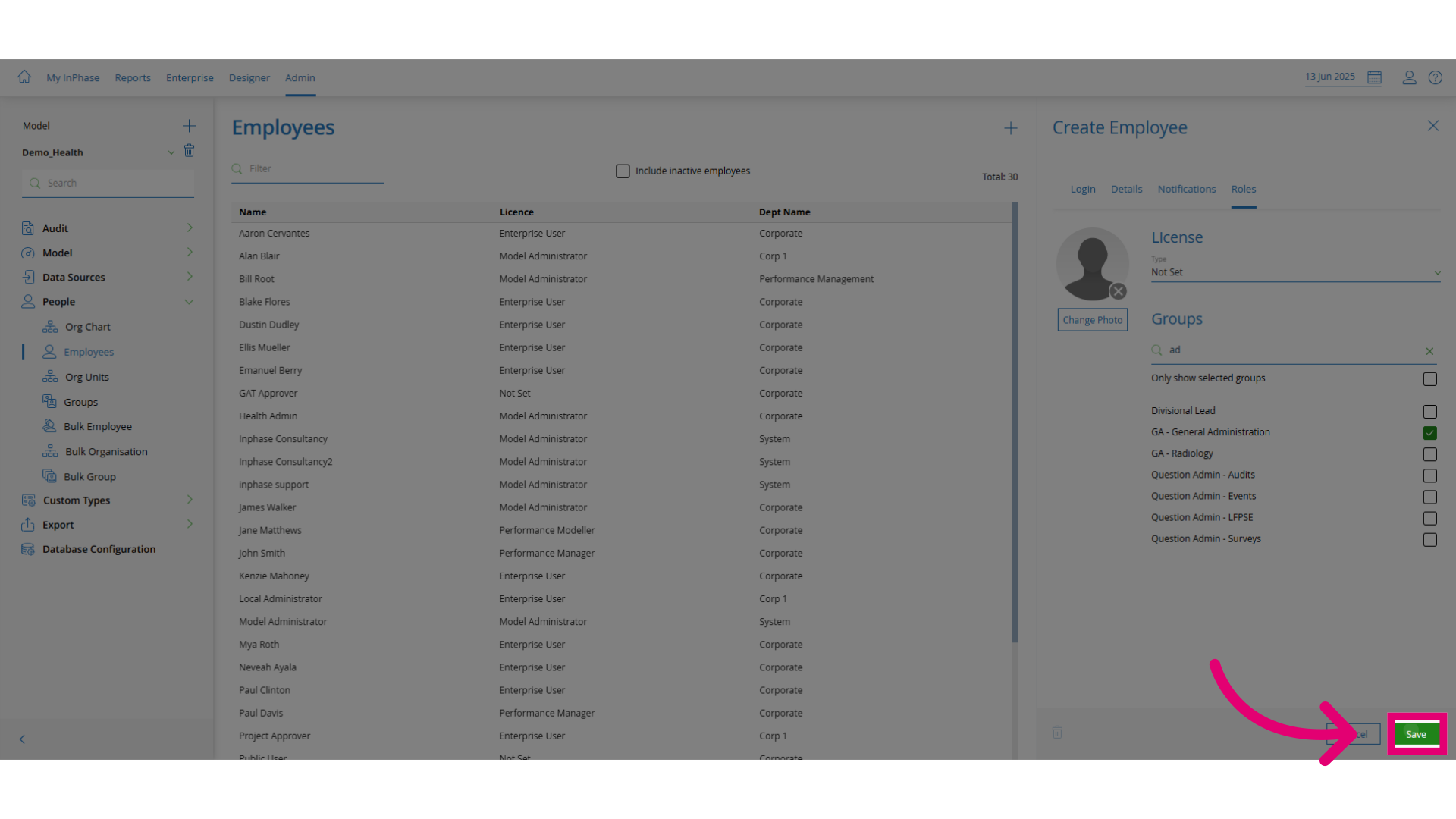Check Question Admin - Surveys group
Viewport: 1456px width, 819px height.
click(x=1429, y=540)
